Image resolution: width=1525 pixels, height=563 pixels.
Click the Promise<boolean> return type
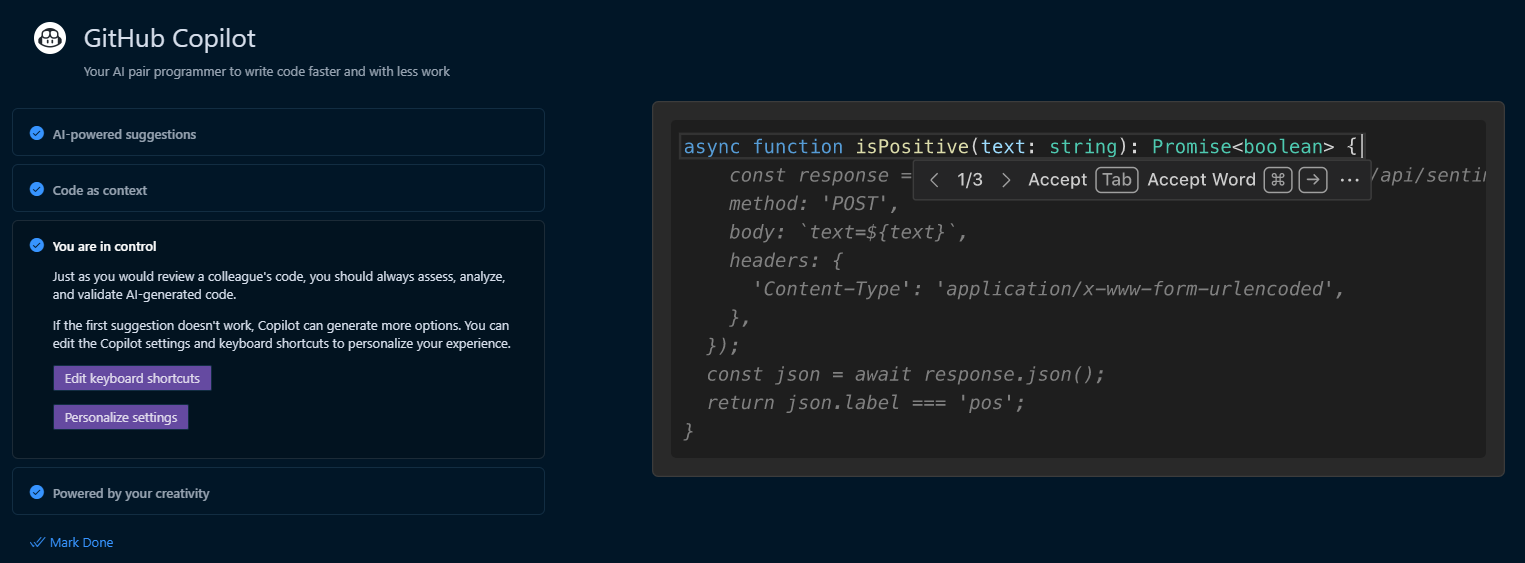[x=1243, y=147]
